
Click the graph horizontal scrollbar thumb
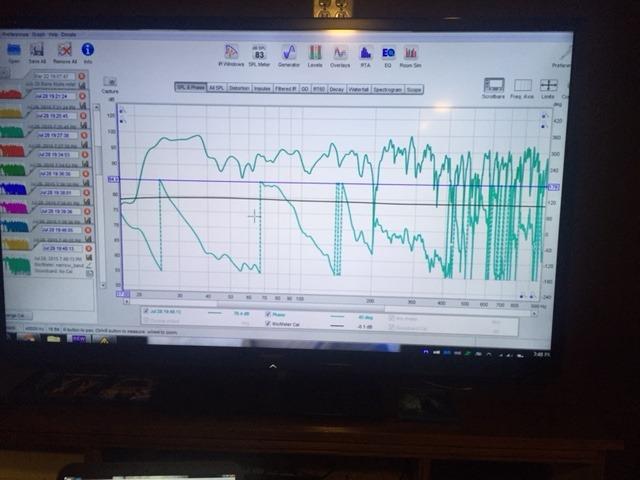click(301, 305)
